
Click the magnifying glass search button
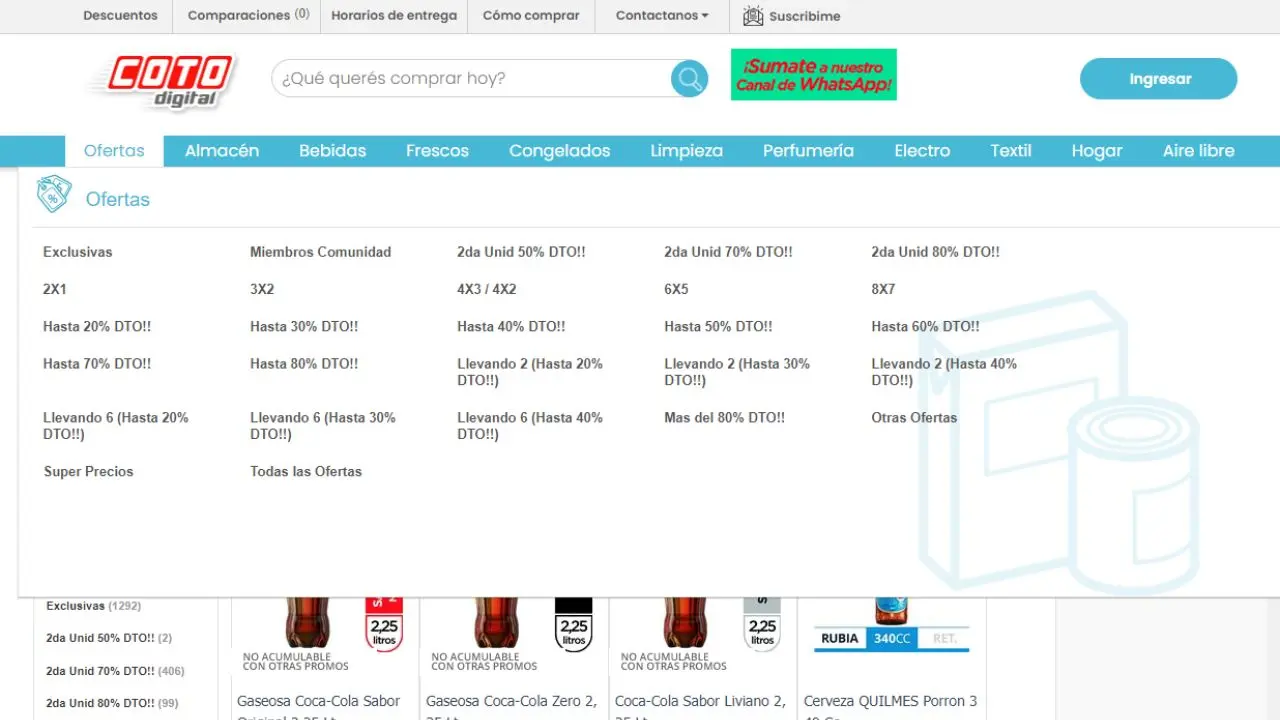coord(689,78)
